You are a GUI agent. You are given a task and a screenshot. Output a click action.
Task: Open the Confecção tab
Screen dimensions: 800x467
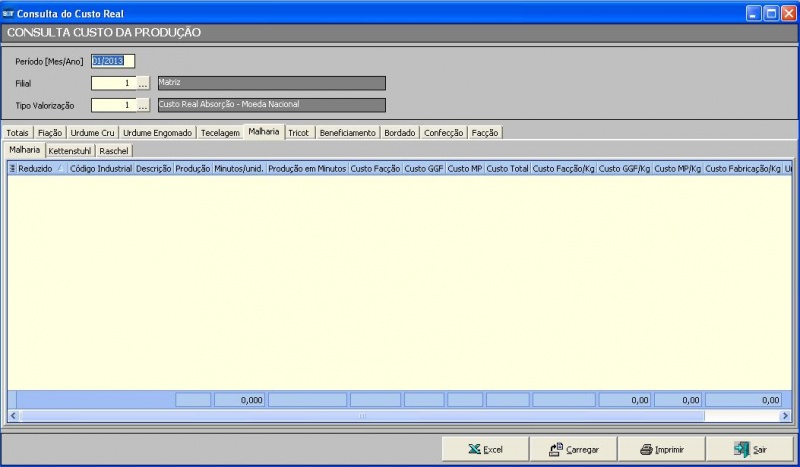443,132
